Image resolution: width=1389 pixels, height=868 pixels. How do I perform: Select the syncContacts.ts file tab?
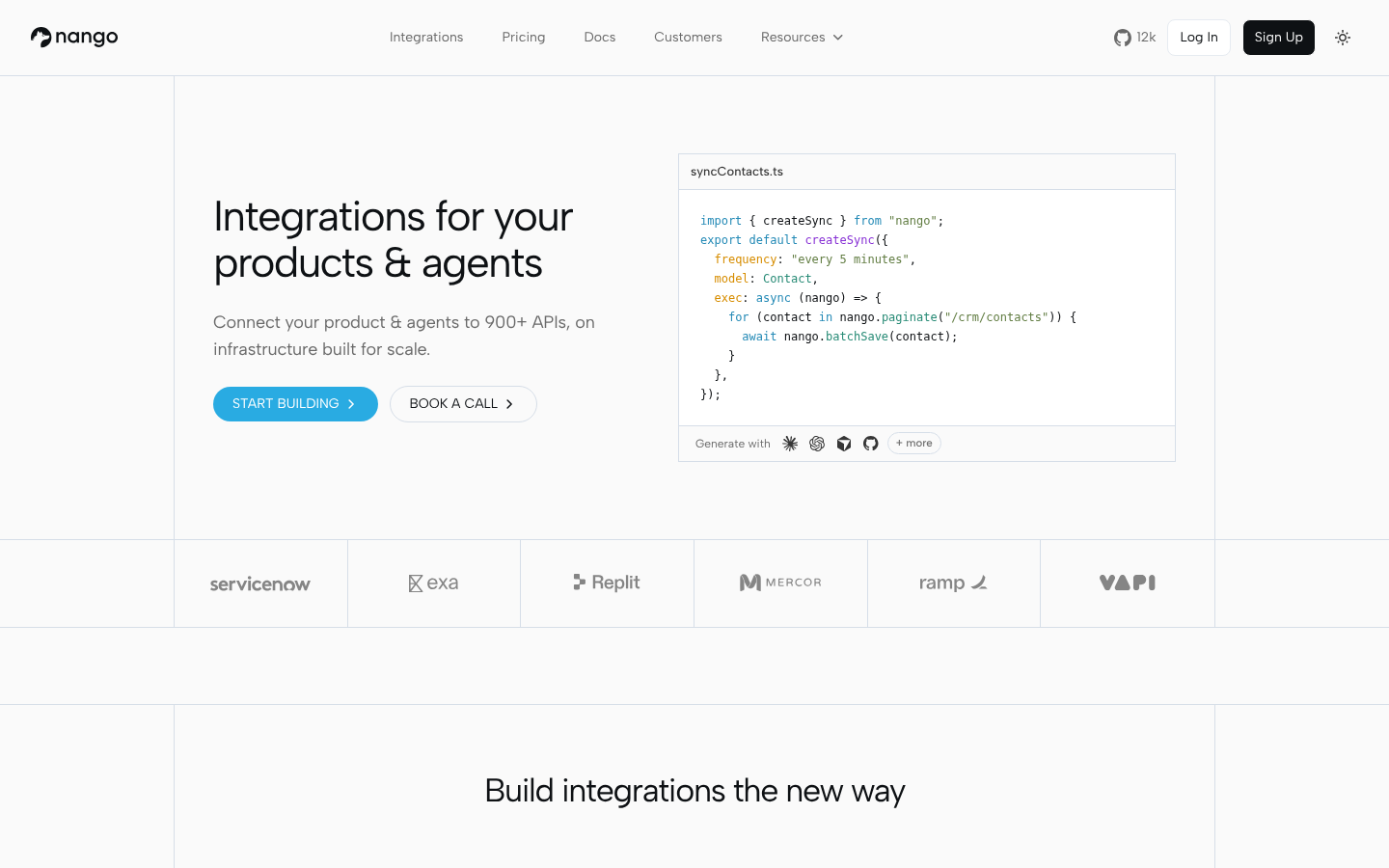(x=737, y=172)
